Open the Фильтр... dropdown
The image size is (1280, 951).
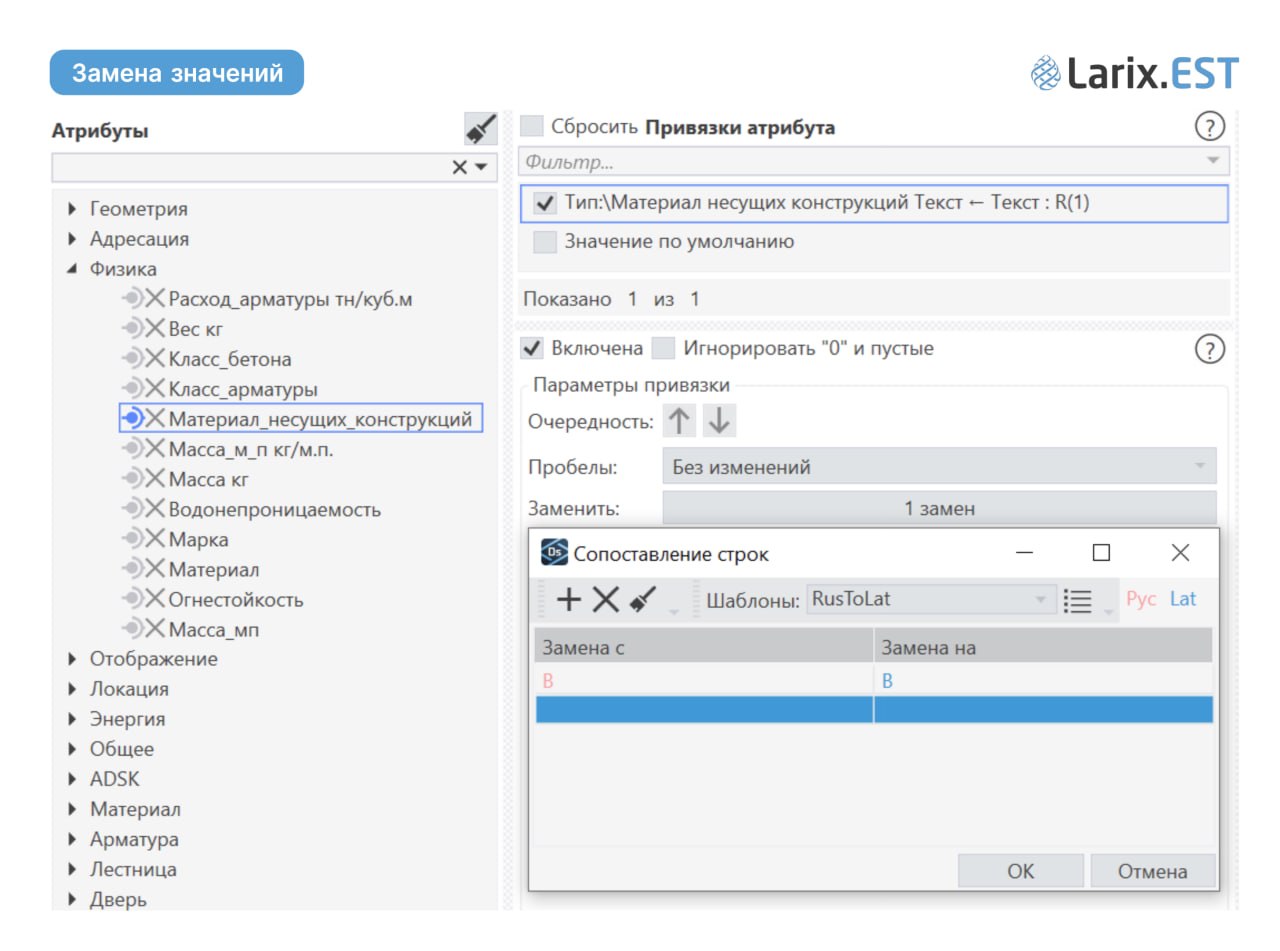[x=1213, y=161]
